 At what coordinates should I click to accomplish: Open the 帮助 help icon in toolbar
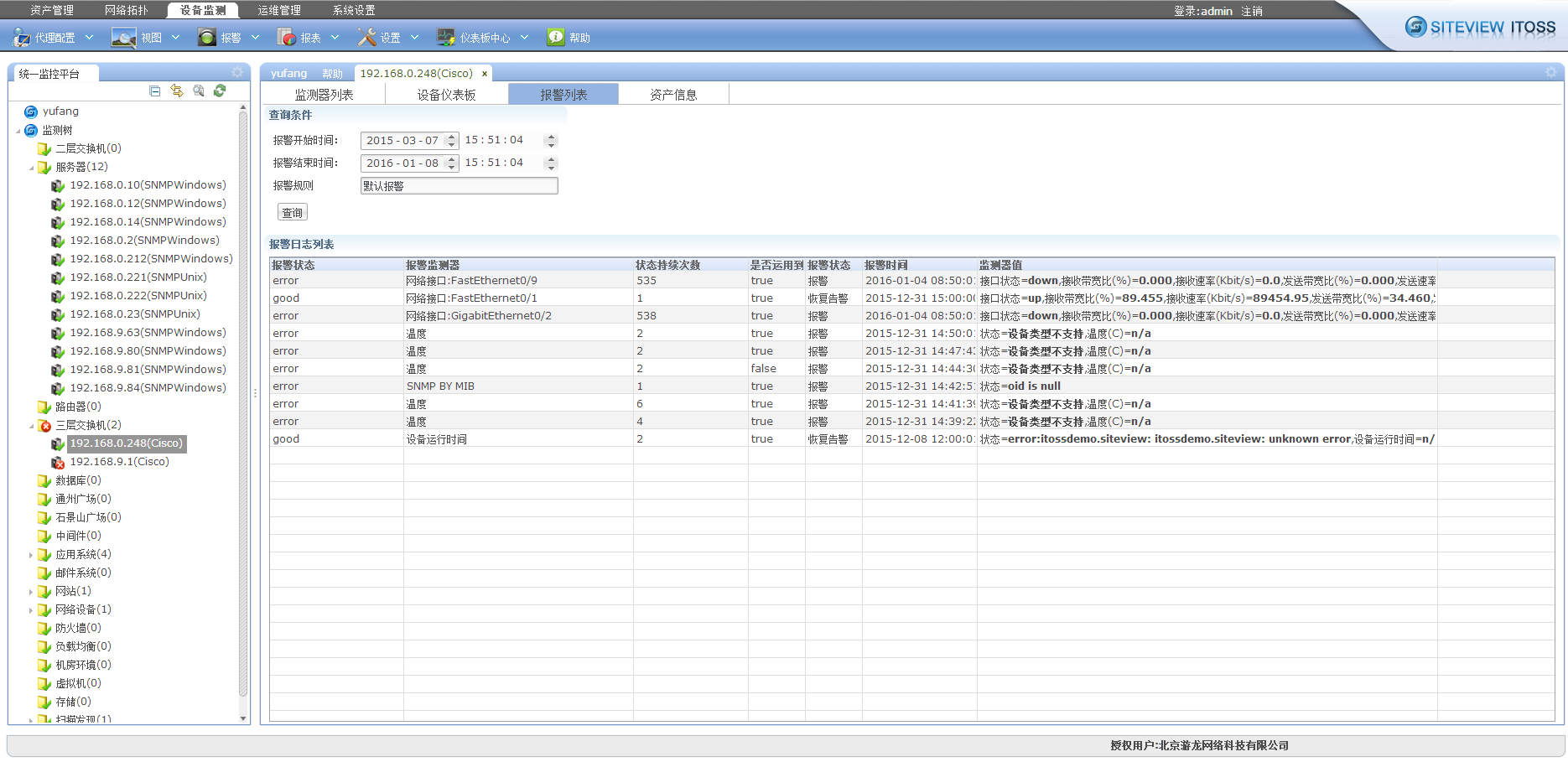pos(555,38)
